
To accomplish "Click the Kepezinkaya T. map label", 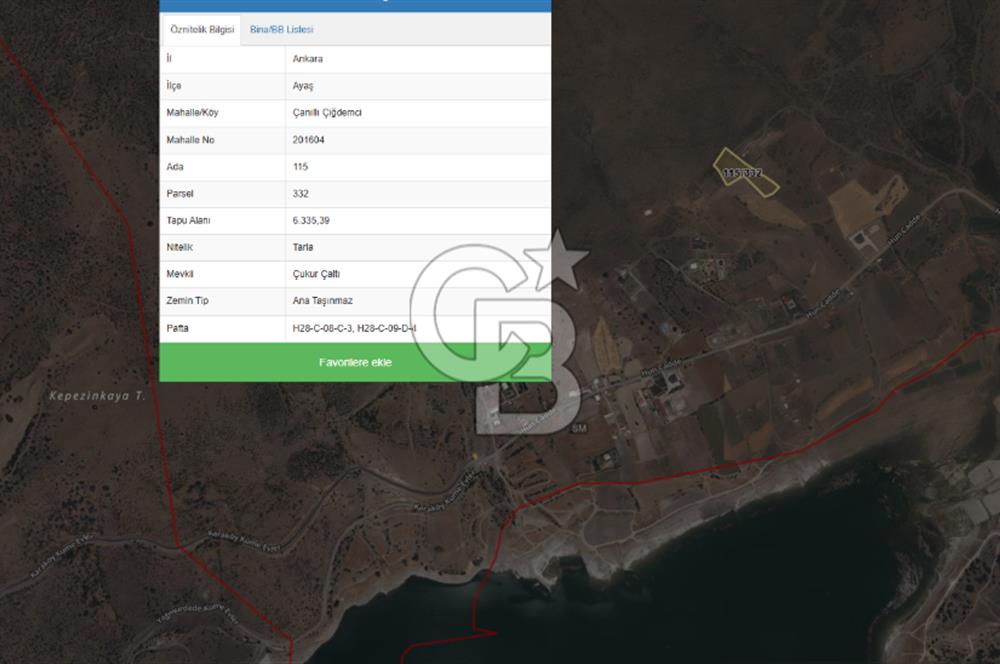I will [97, 396].
